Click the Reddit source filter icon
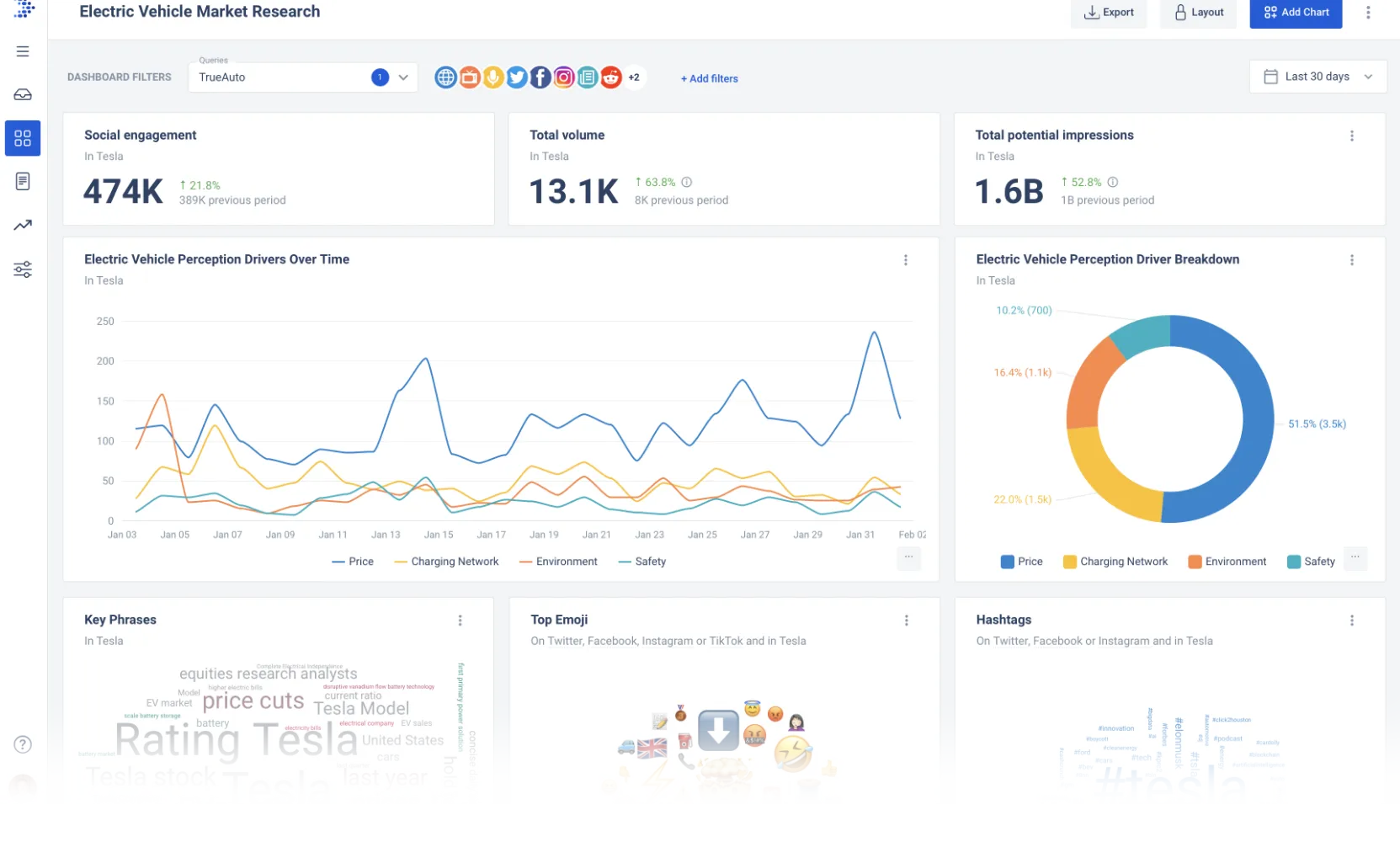The height and width of the screenshot is (842, 1400). click(x=610, y=77)
